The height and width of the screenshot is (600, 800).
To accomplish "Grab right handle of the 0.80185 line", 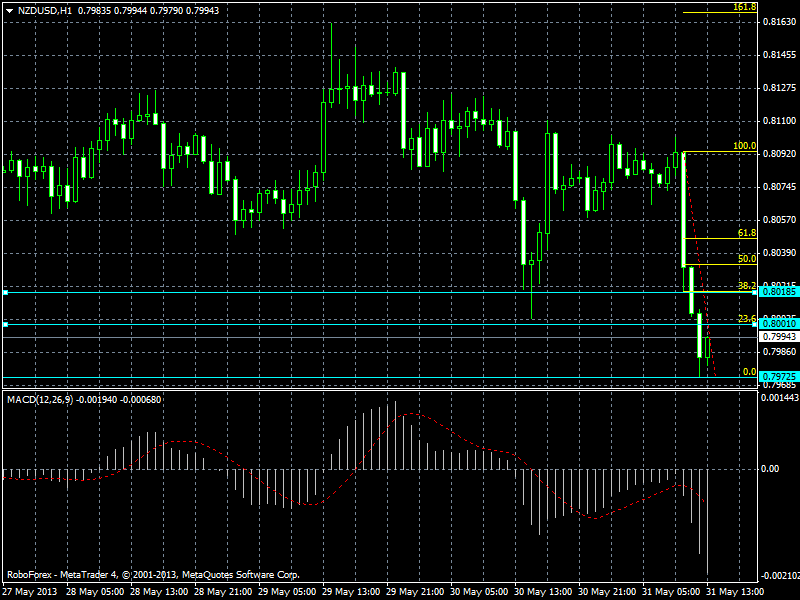I will [755, 292].
